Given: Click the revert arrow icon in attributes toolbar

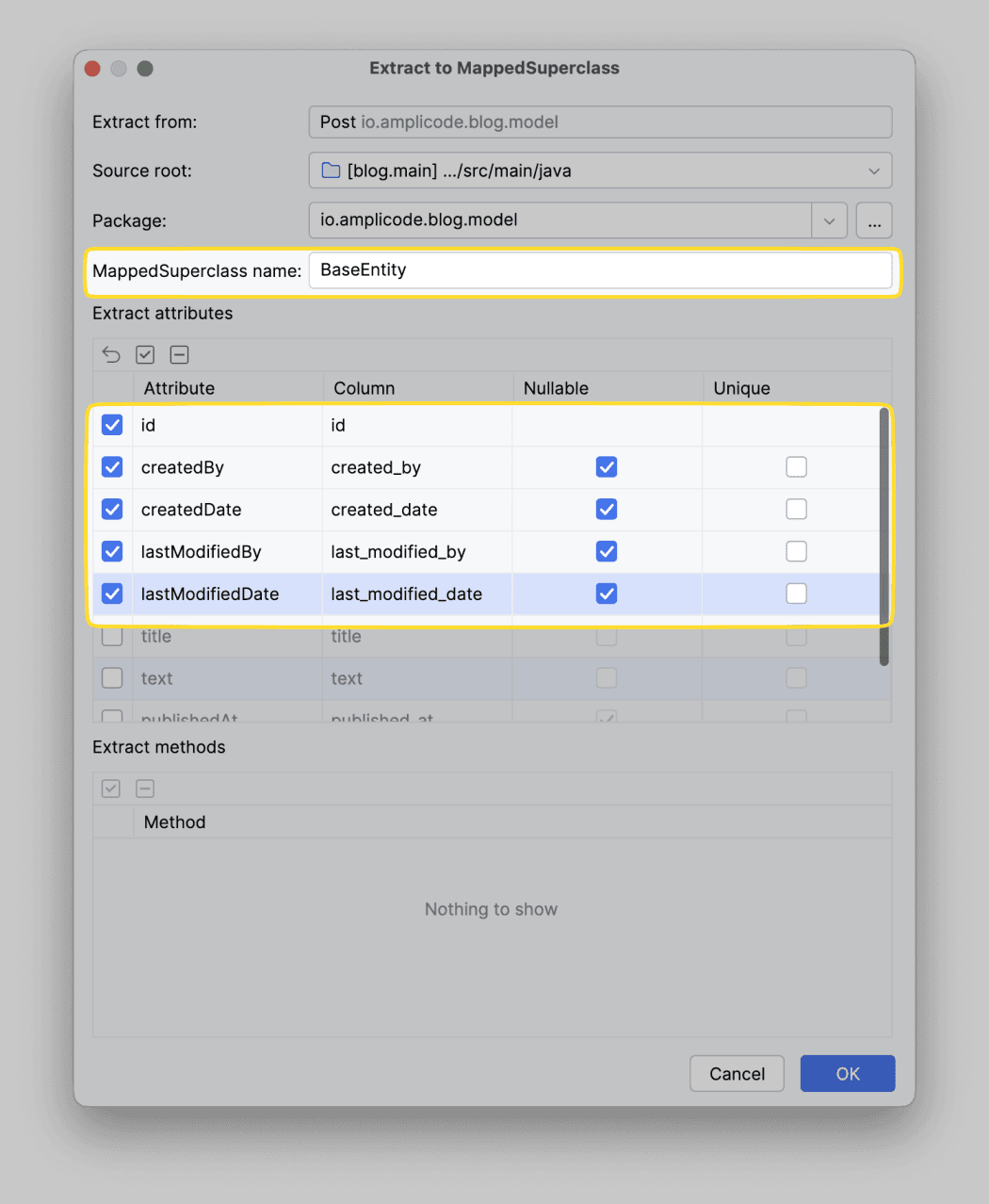Looking at the screenshot, I should pos(111,354).
